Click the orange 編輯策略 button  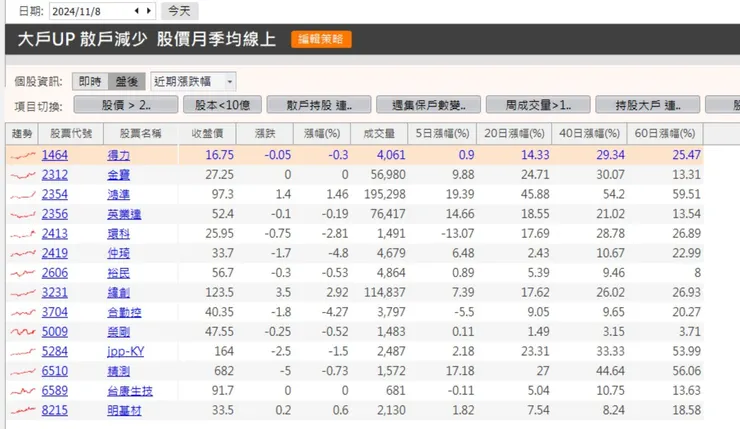pos(321,39)
